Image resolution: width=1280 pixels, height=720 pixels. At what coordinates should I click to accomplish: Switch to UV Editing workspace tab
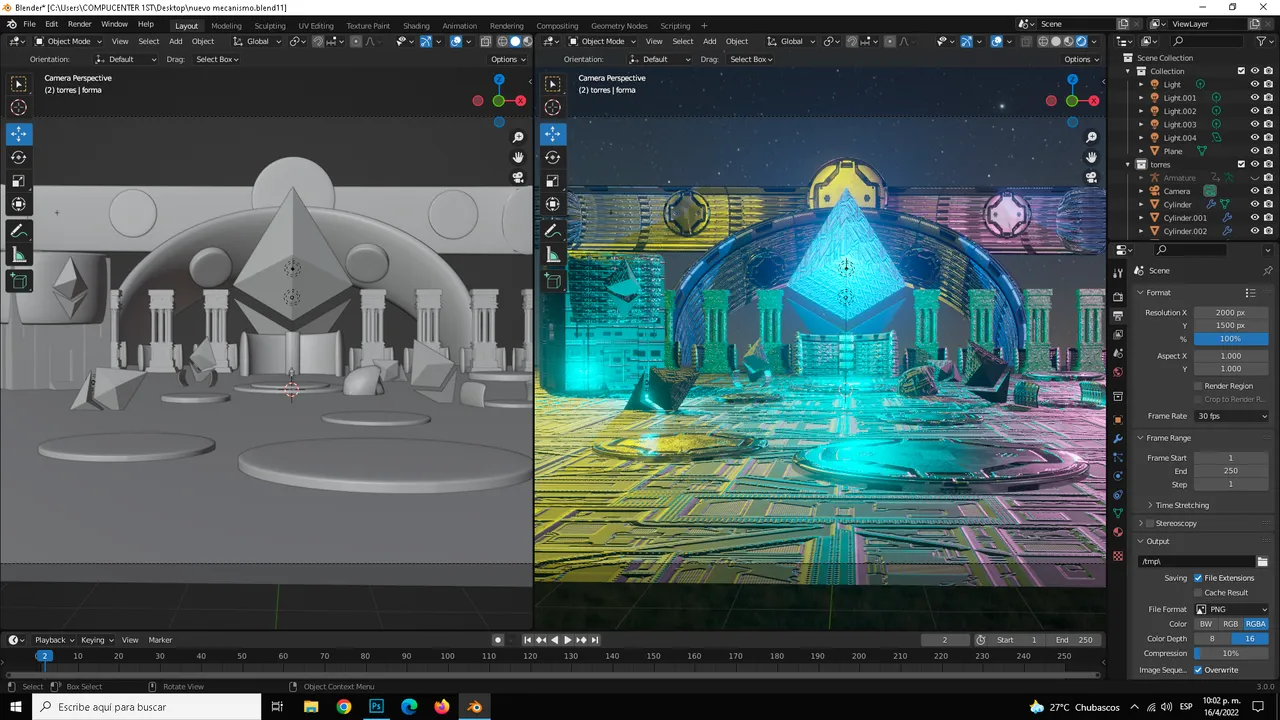click(x=316, y=26)
